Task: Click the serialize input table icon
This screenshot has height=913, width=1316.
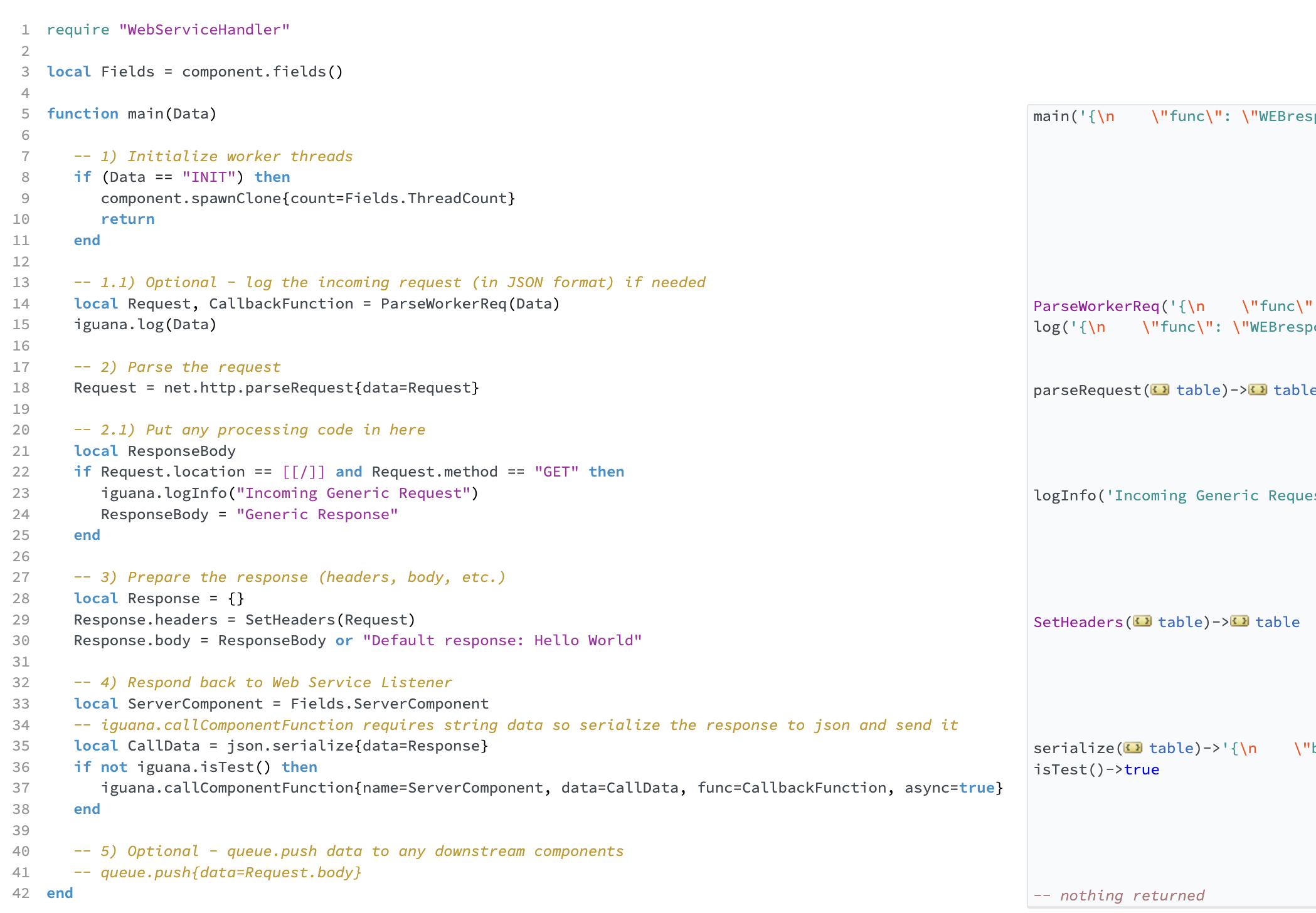Action: click(1133, 747)
